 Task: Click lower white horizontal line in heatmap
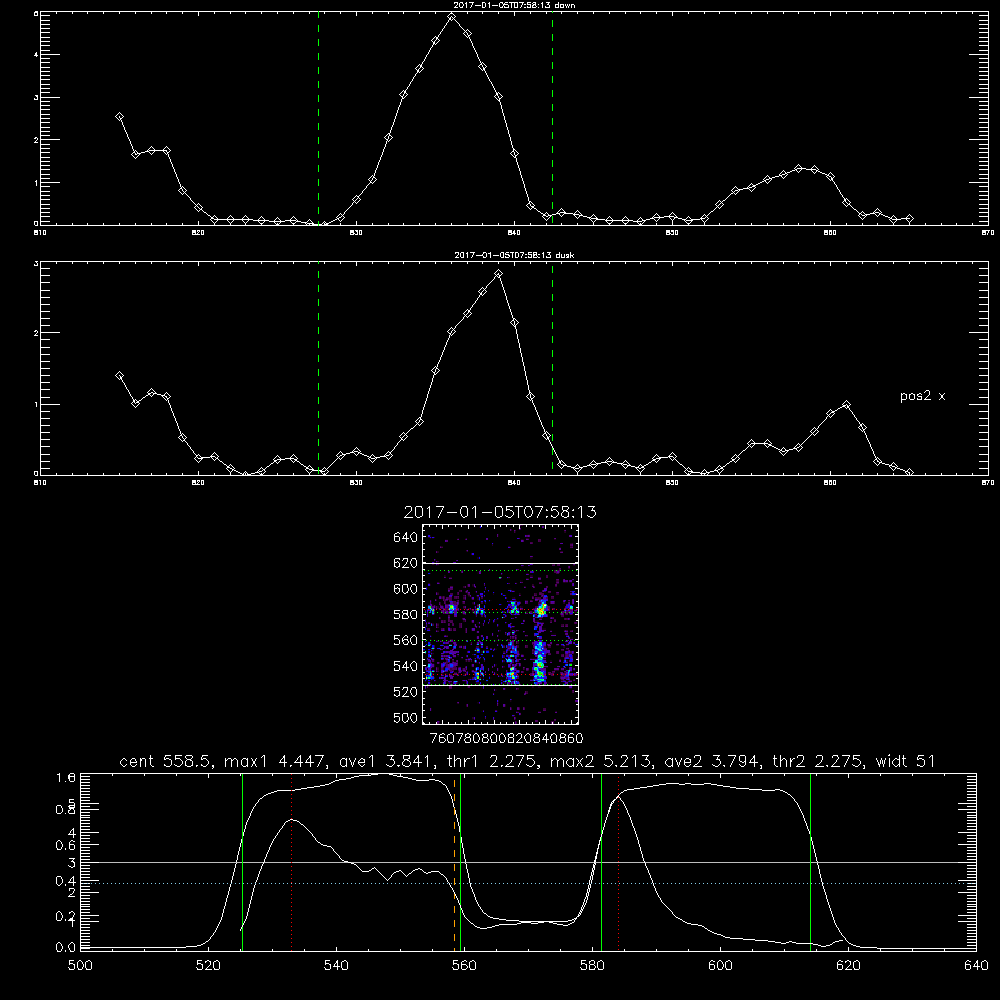tap(500, 685)
